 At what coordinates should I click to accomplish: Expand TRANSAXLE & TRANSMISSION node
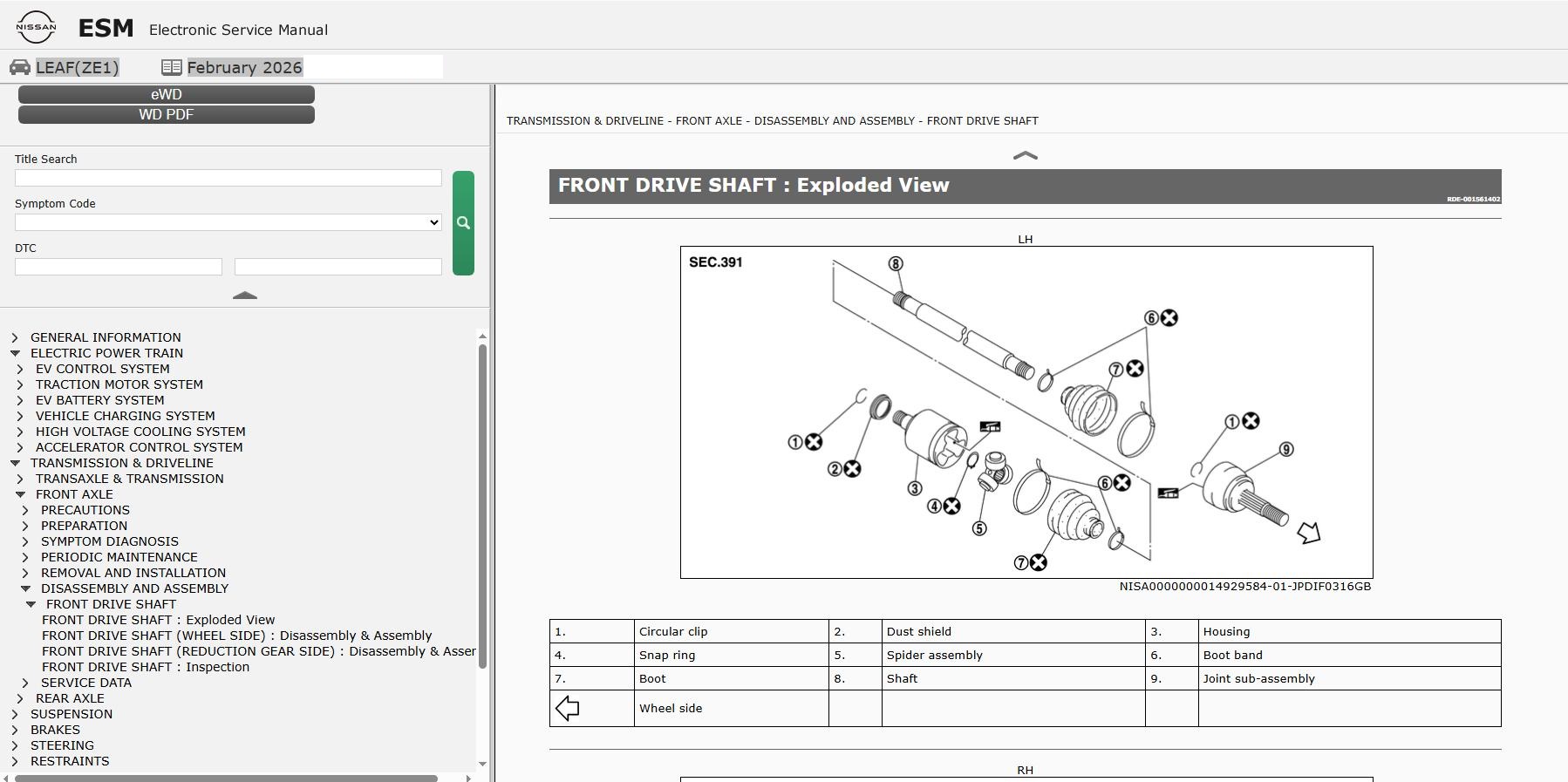pos(20,479)
